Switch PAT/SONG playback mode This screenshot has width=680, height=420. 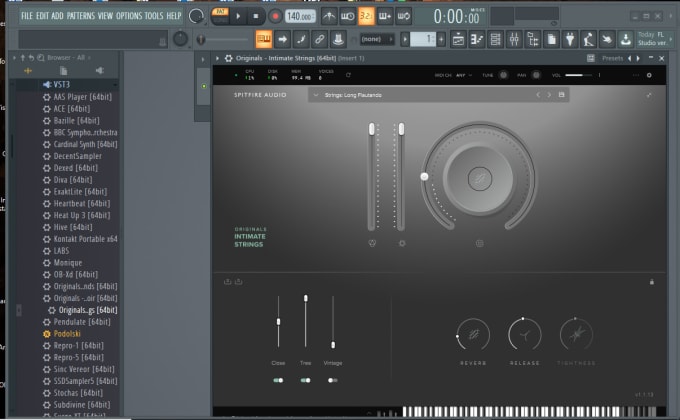(220, 16)
